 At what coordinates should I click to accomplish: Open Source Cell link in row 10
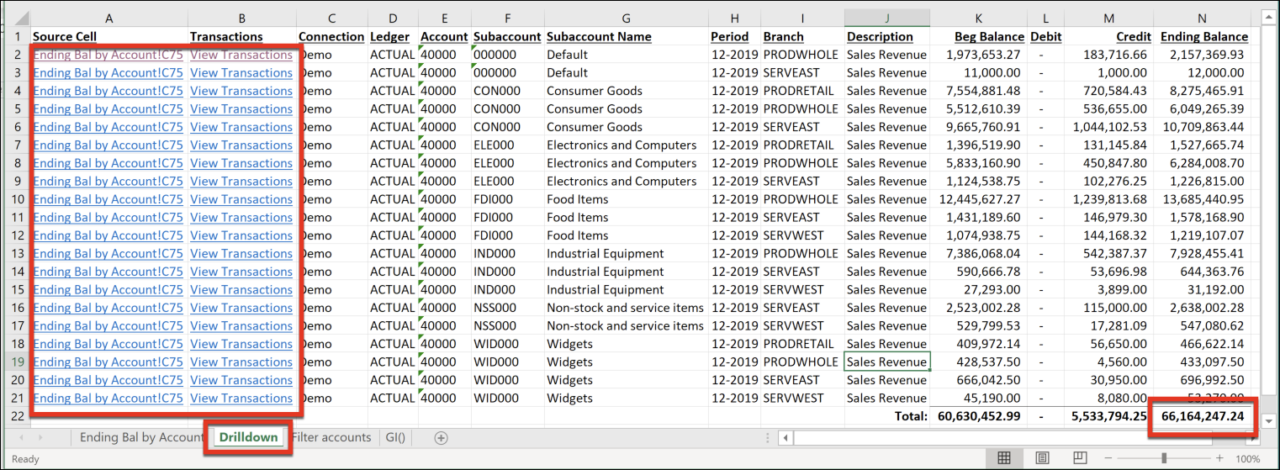107,199
